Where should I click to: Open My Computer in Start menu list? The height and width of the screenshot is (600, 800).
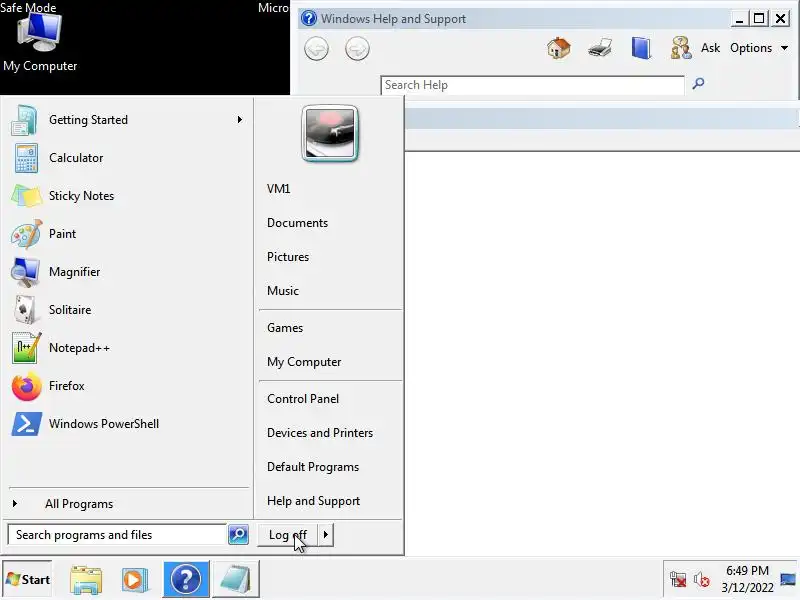tap(304, 362)
